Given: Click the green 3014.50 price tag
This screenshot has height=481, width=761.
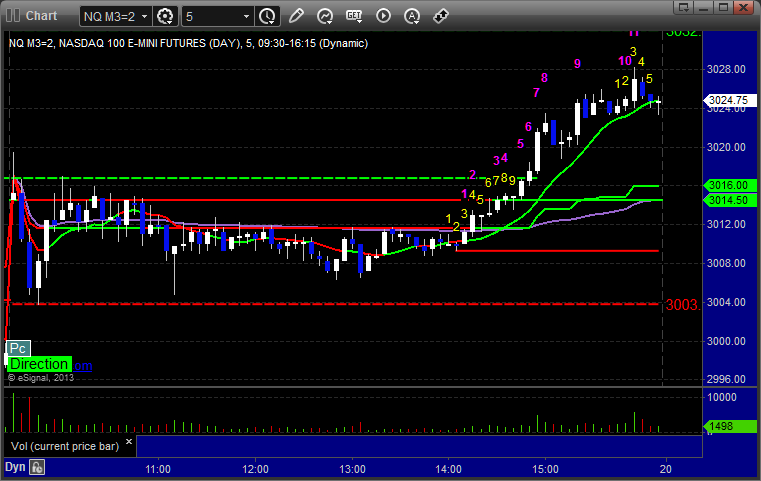Looking at the screenshot, I should (729, 200).
